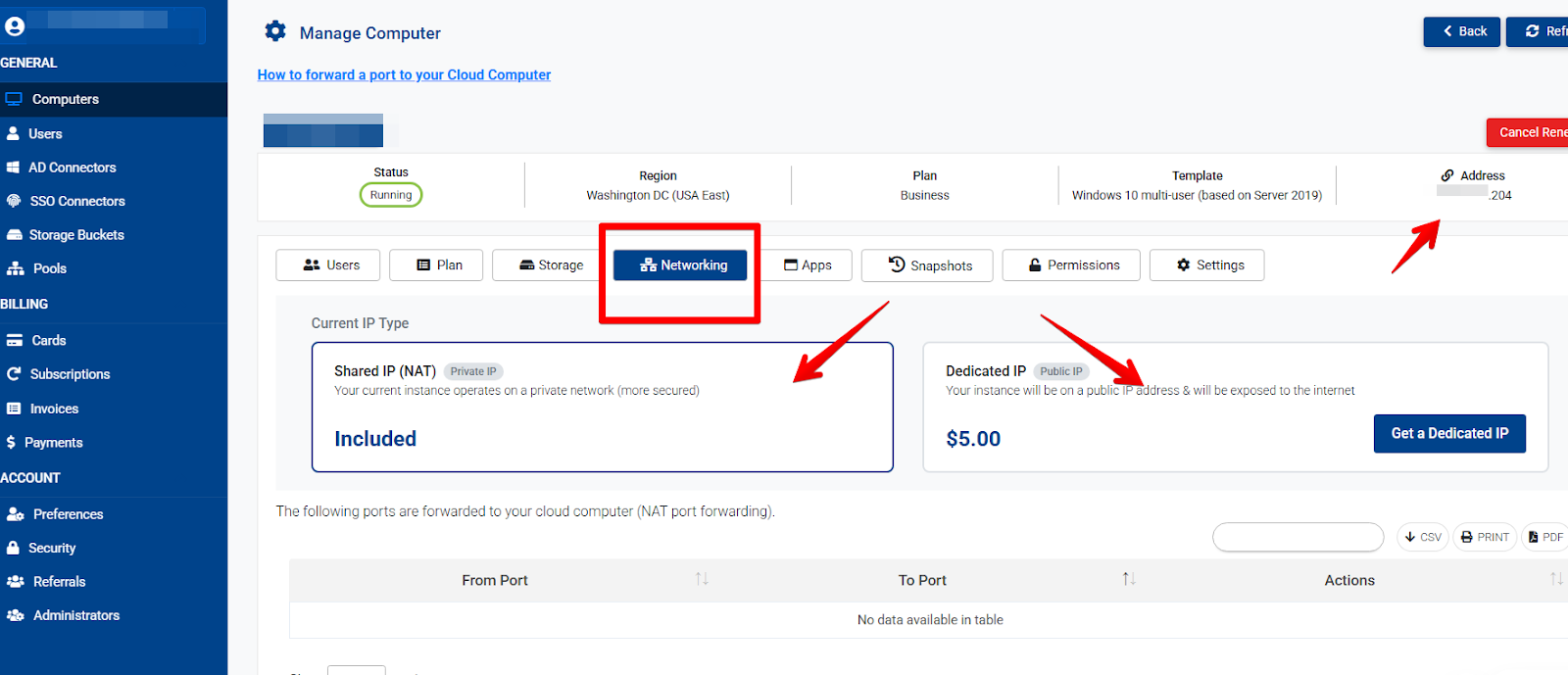Go back using the Back button
This screenshot has width=1568, height=675.
coord(1461,31)
